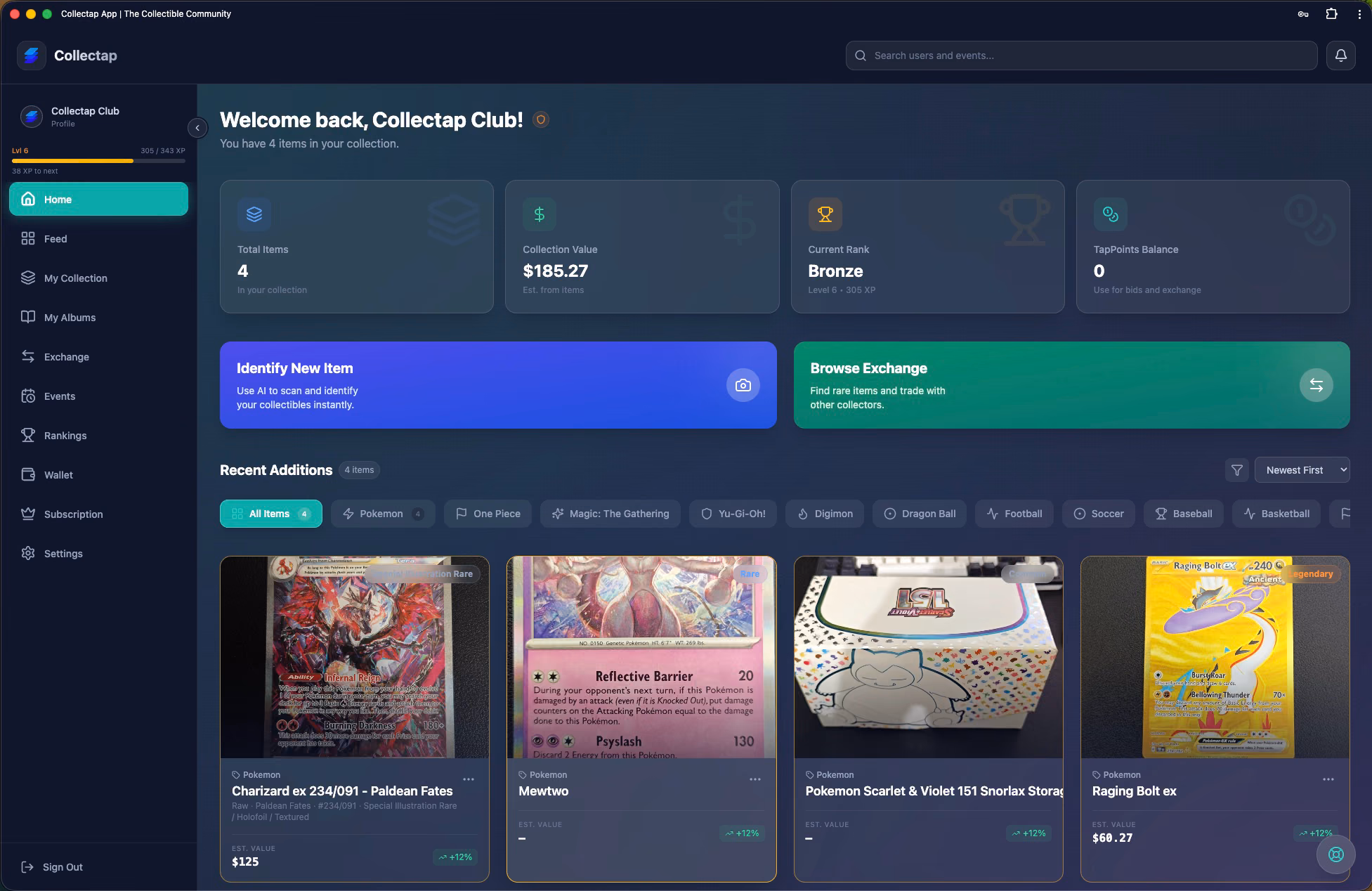
Task: Filter Recent Additions by Yu-Gi-Oh!
Action: coord(733,514)
